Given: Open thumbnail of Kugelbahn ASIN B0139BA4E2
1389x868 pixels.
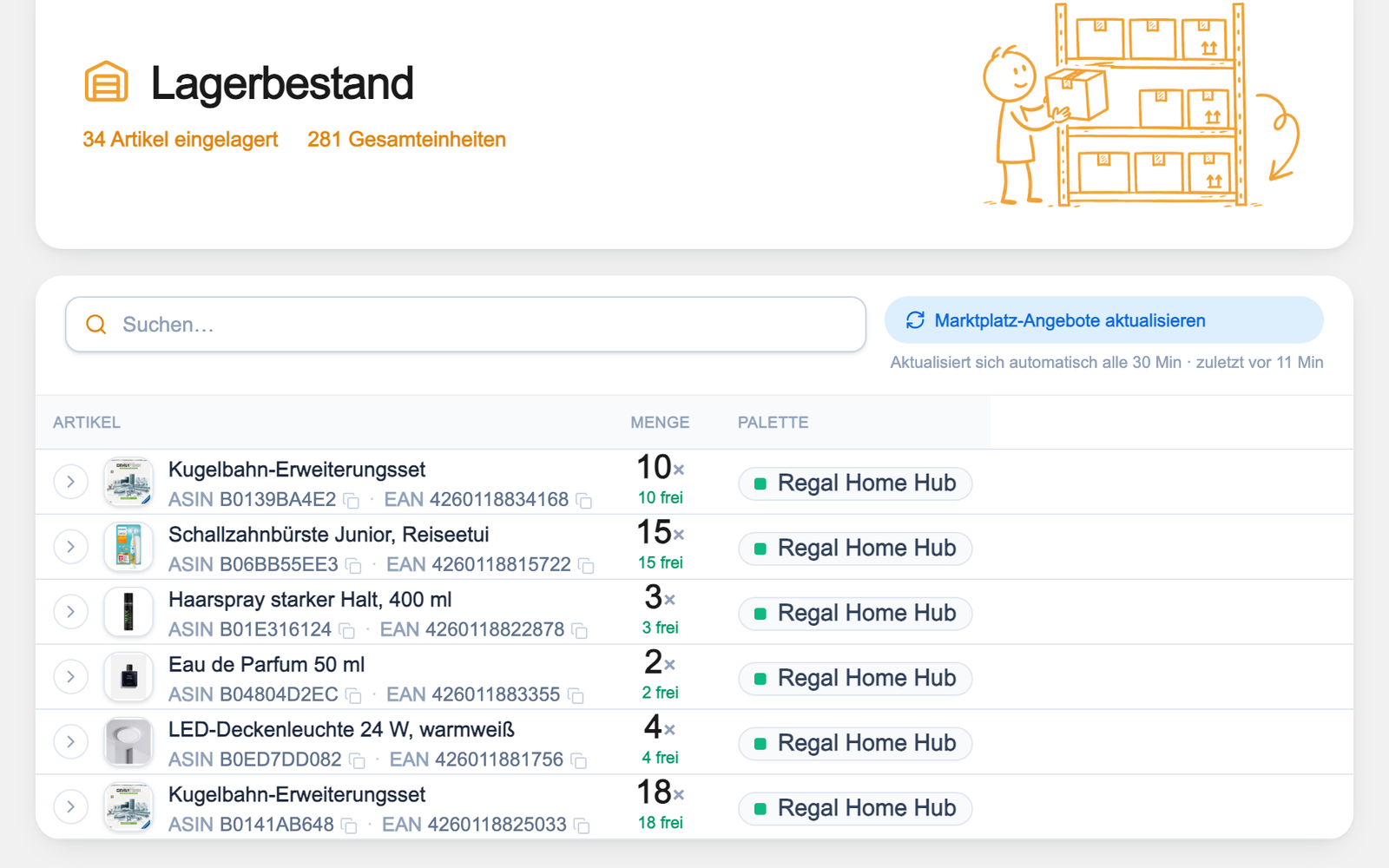Looking at the screenshot, I should [128, 482].
